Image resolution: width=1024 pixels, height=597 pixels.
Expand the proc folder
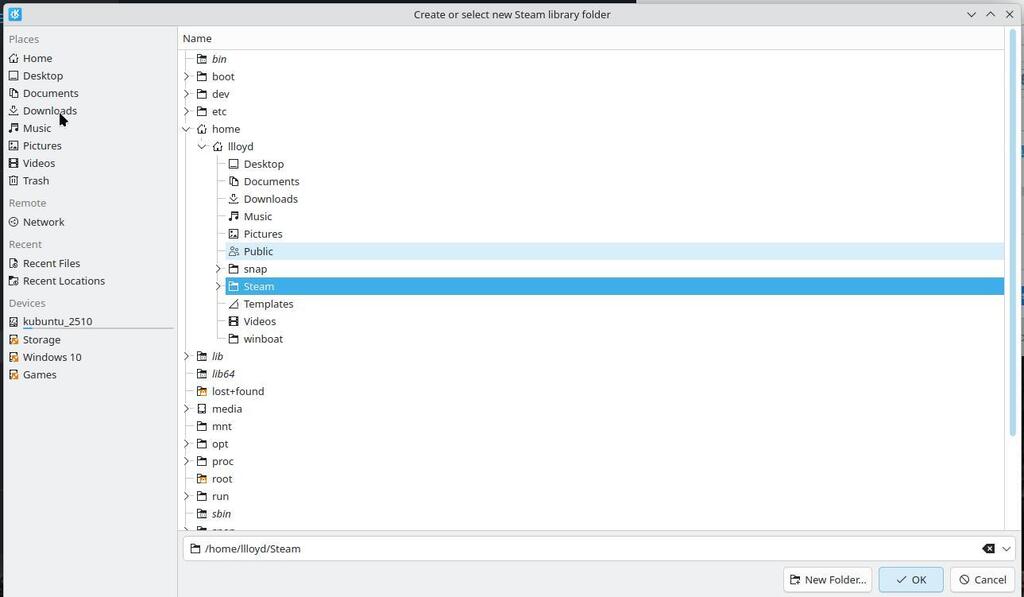(187, 461)
